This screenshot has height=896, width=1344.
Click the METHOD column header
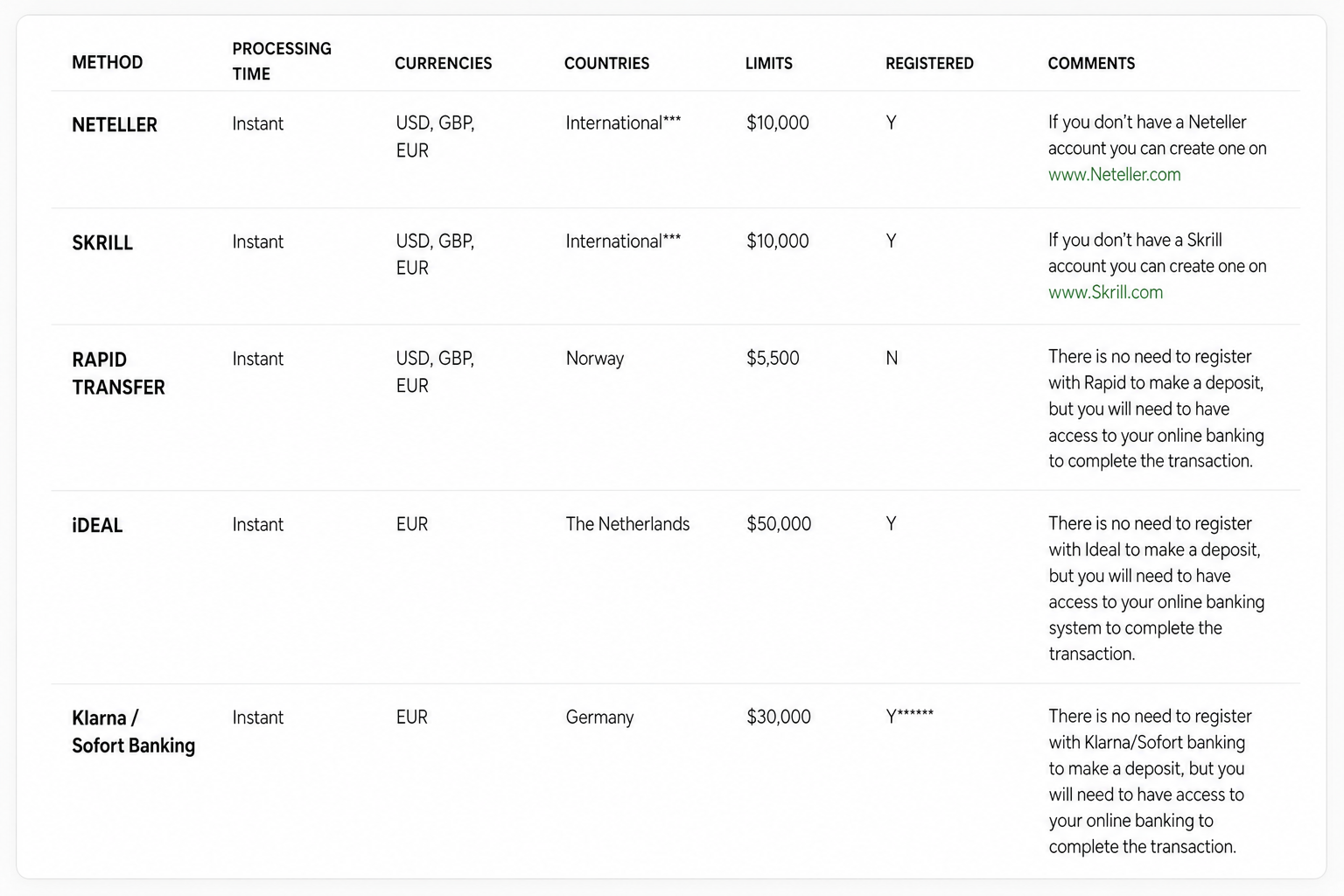click(107, 63)
